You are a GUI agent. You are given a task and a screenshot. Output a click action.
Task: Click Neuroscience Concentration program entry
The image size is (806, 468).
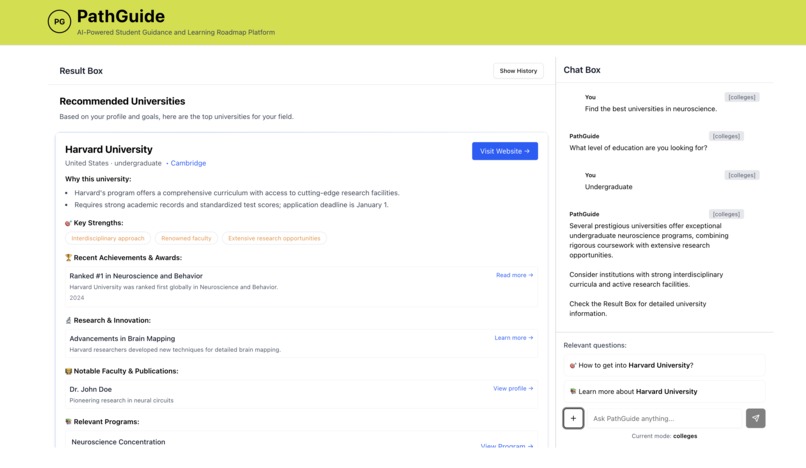[x=118, y=442]
